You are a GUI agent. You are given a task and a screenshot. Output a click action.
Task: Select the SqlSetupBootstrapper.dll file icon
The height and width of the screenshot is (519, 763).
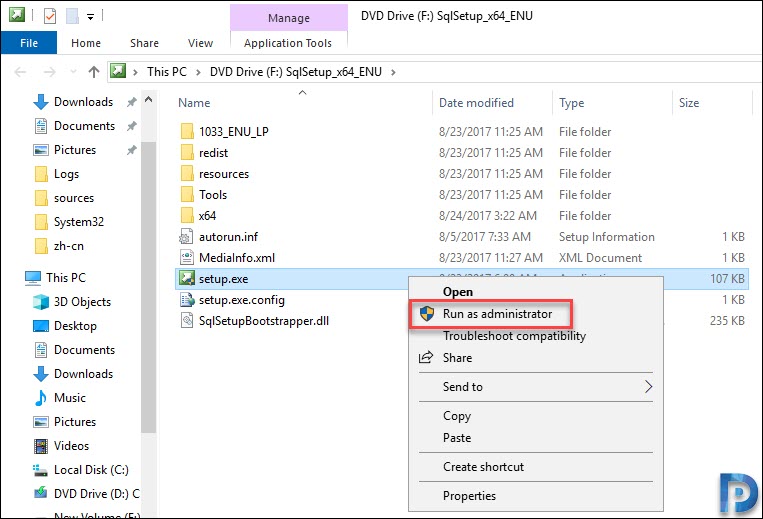point(187,321)
